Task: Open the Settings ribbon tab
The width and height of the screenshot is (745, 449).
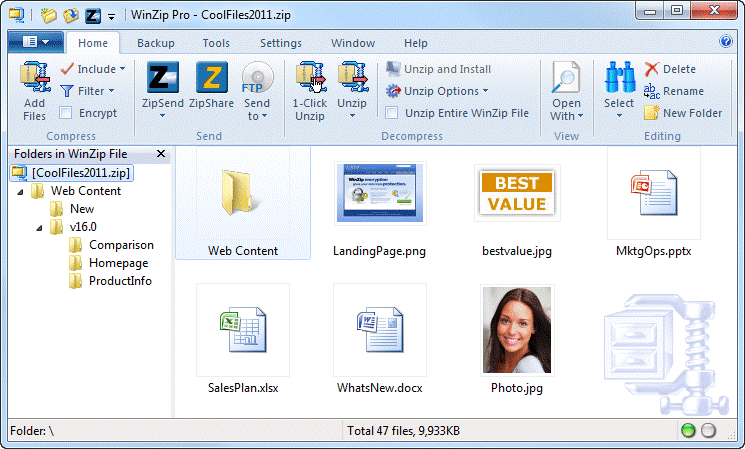Action: [281, 43]
